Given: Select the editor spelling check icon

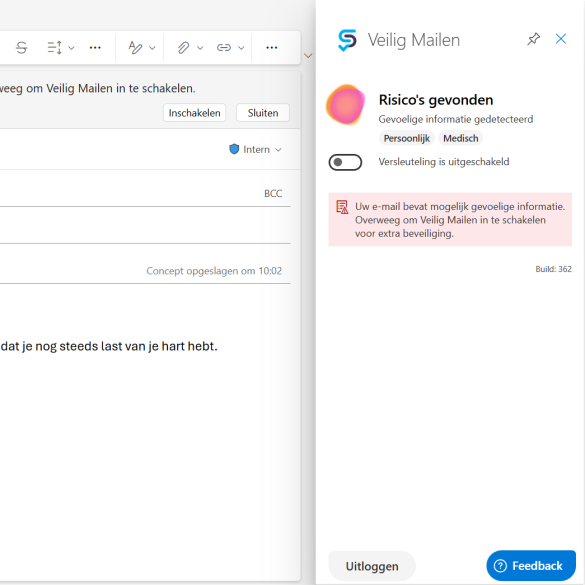Looking at the screenshot, I should 135,47.
